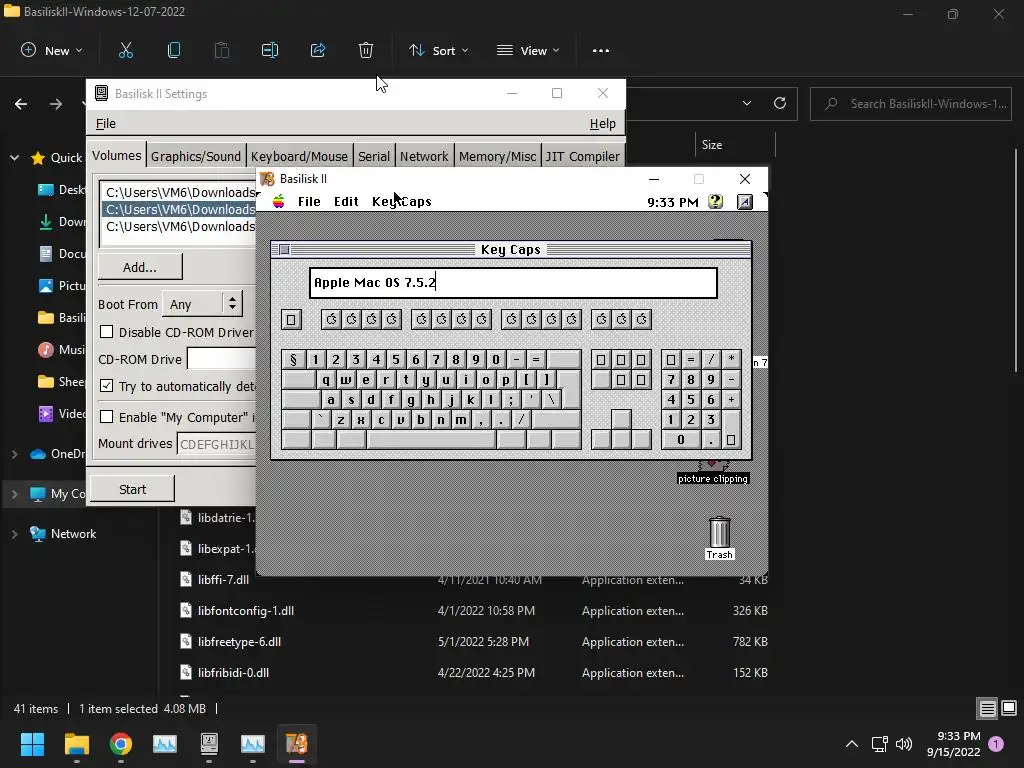Open Google Chrome from the taskbar
Image resolution: width=1024 pixels, height=768 pixels.
coord(120,743)
